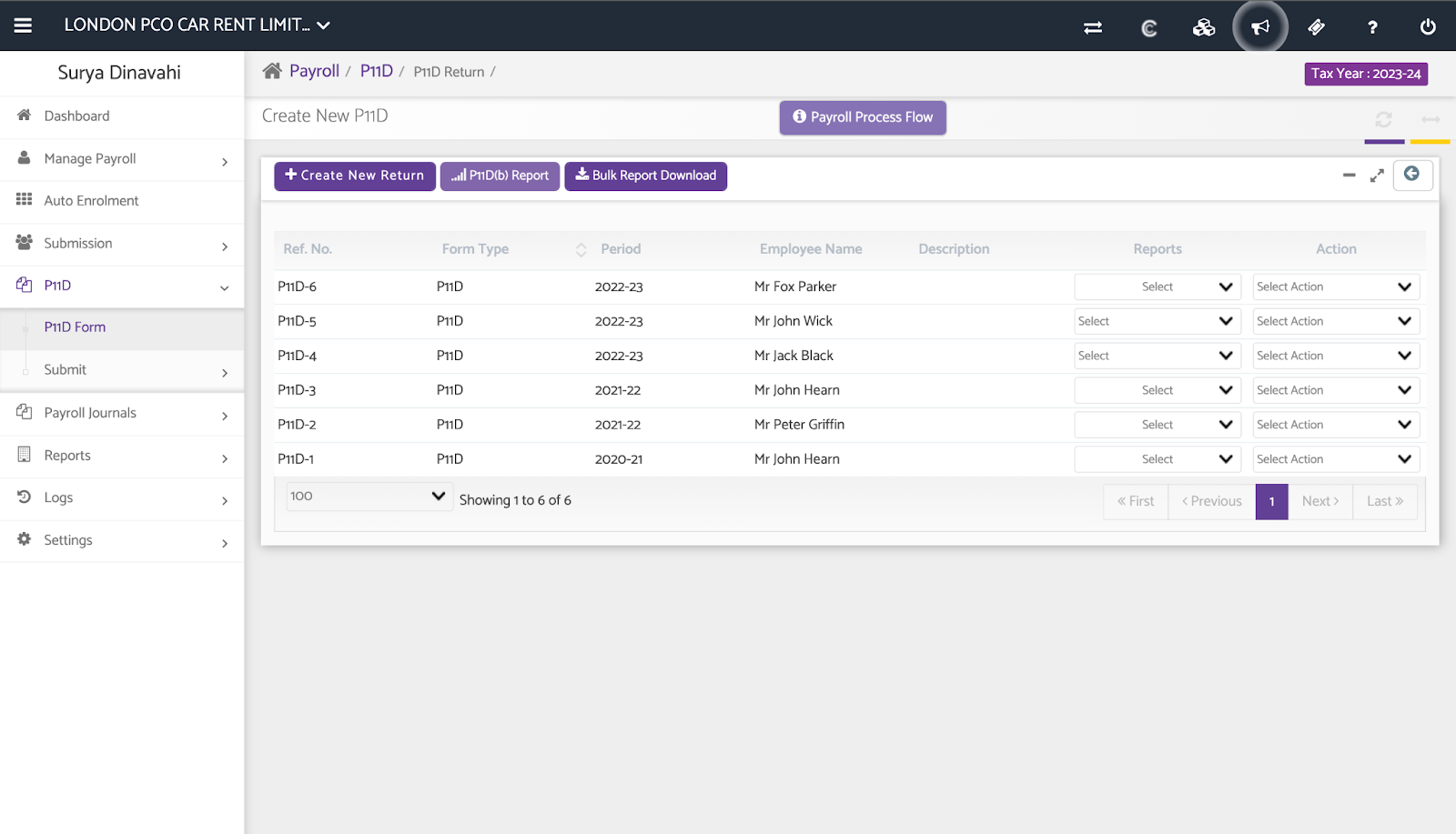1456x834 pixels.
Task: Click the power logout icon
Action: pos(1428,27)
